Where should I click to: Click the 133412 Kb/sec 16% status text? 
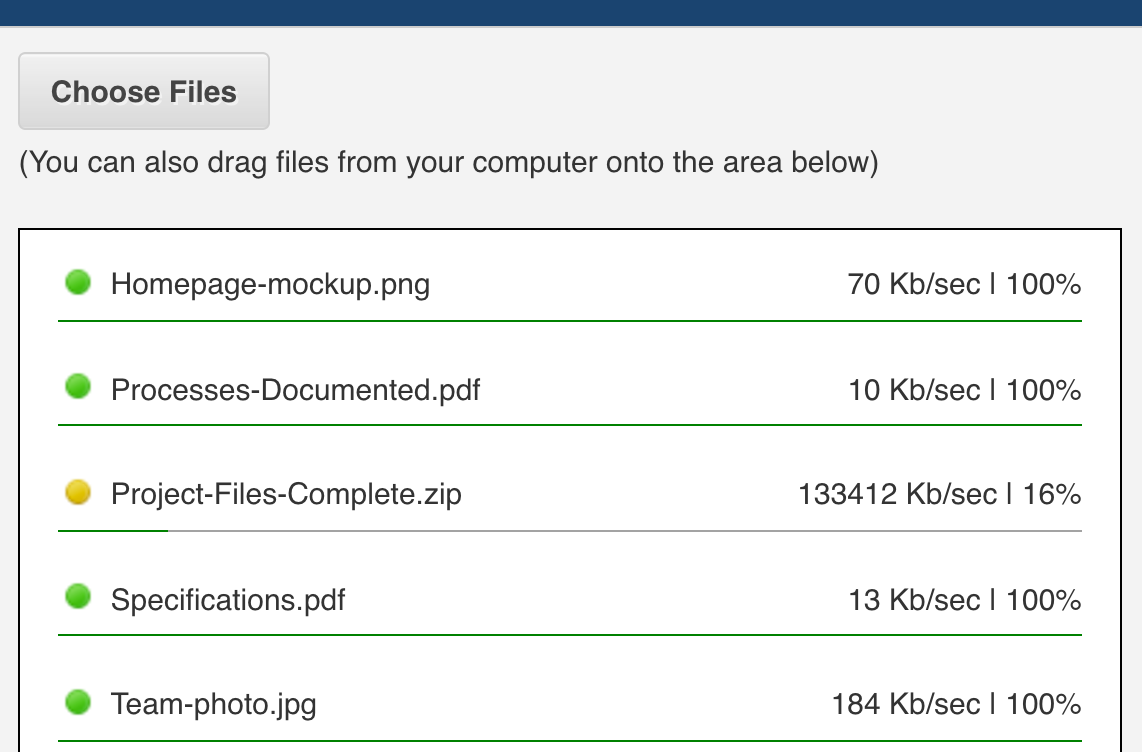tap(940, 494)
